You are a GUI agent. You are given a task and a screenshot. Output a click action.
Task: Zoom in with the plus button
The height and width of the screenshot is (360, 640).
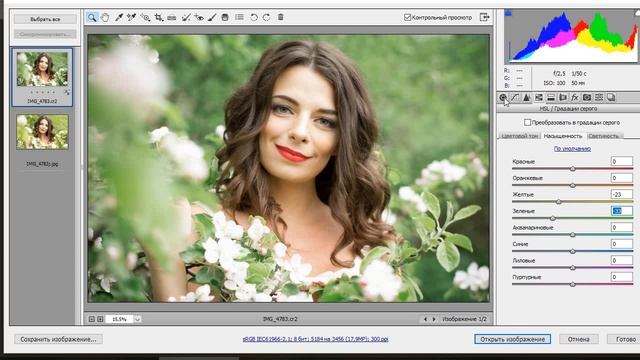100,319
